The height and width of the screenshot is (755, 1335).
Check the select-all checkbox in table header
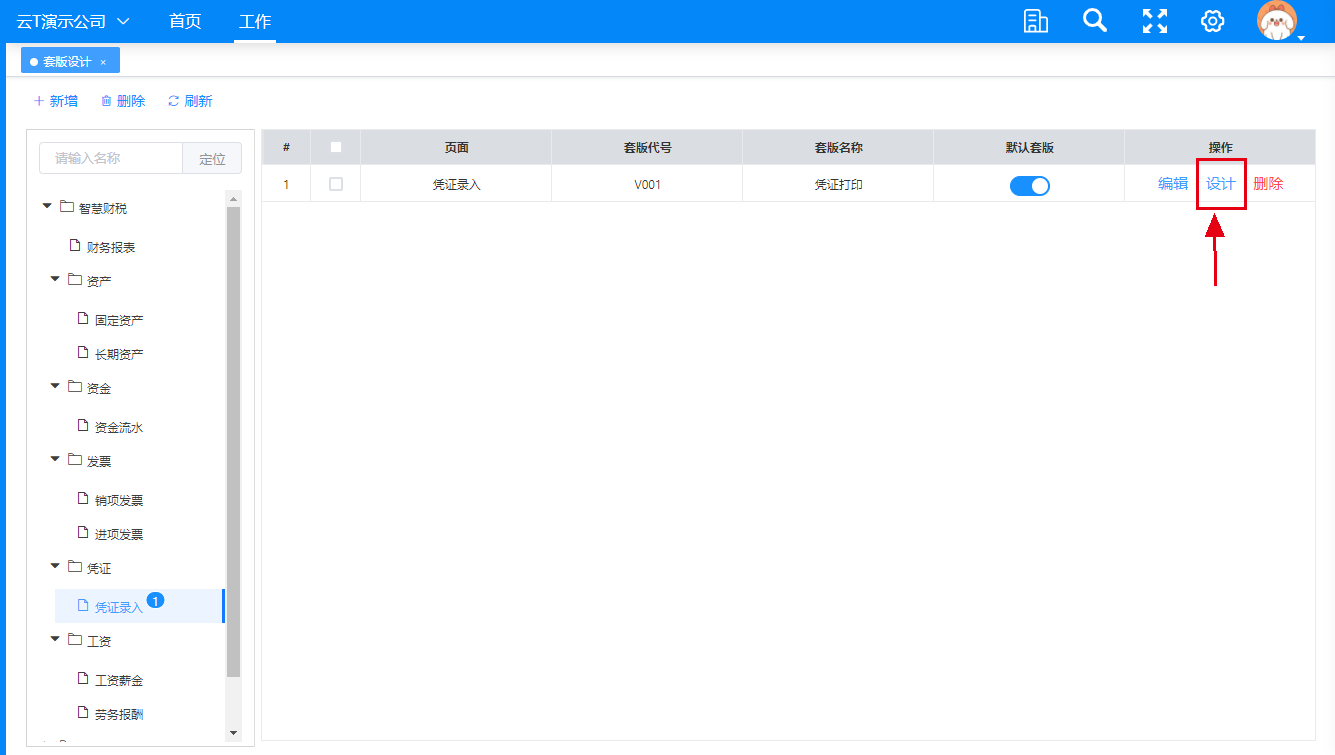tap(336, 147)
